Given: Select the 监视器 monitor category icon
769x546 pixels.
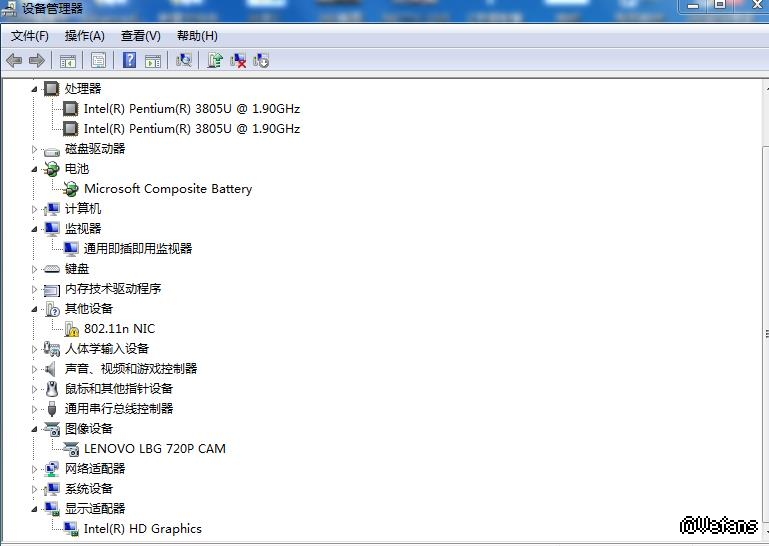Looking at the screenshot, I should 51,229.
